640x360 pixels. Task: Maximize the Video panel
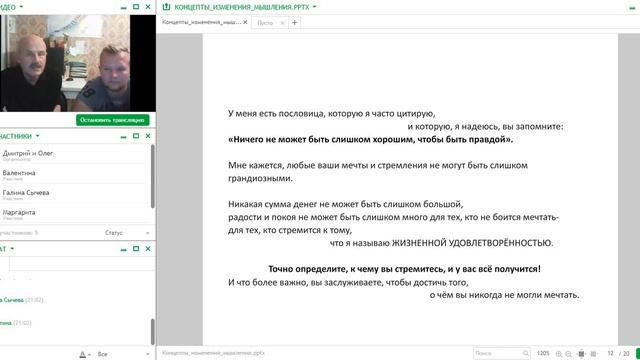click(x=136, y=7)
